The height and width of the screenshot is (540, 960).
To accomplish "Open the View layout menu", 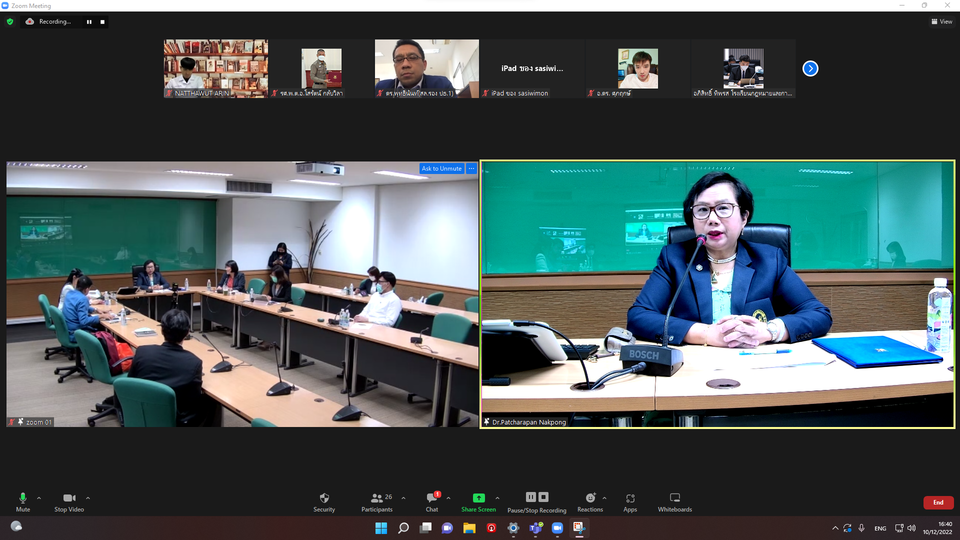I will [x=941, y=21].
